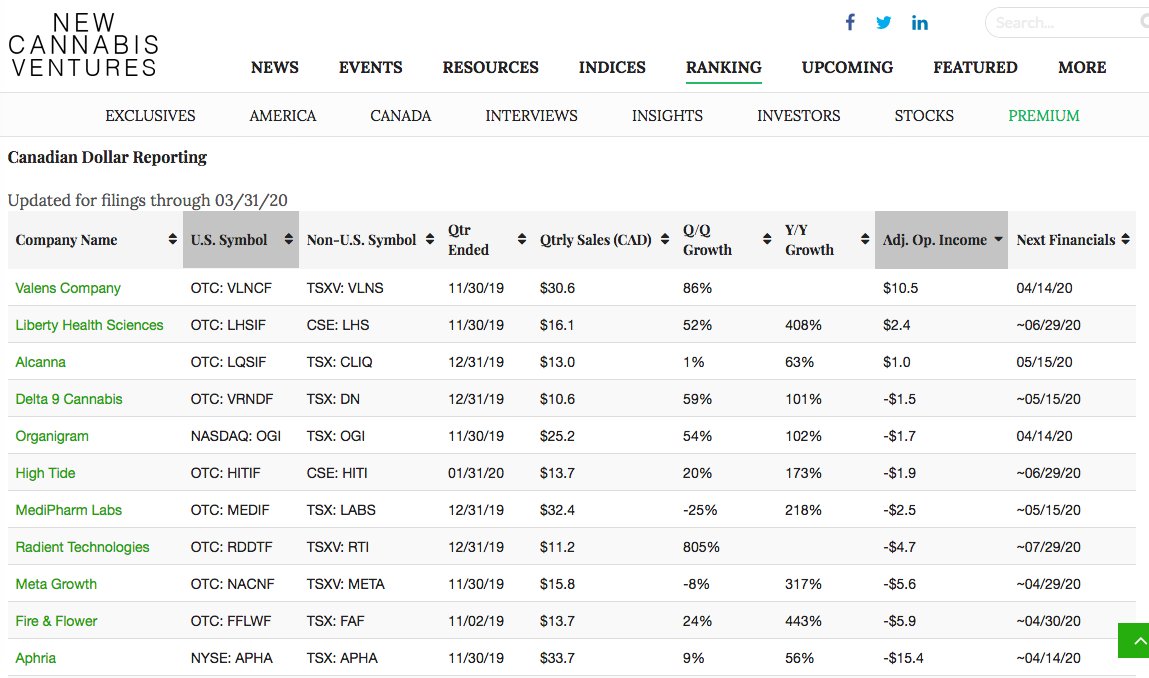Sort by Company Name column arrows
Image resolution: width=1149 pixels, height=678 pixels.
172,239
